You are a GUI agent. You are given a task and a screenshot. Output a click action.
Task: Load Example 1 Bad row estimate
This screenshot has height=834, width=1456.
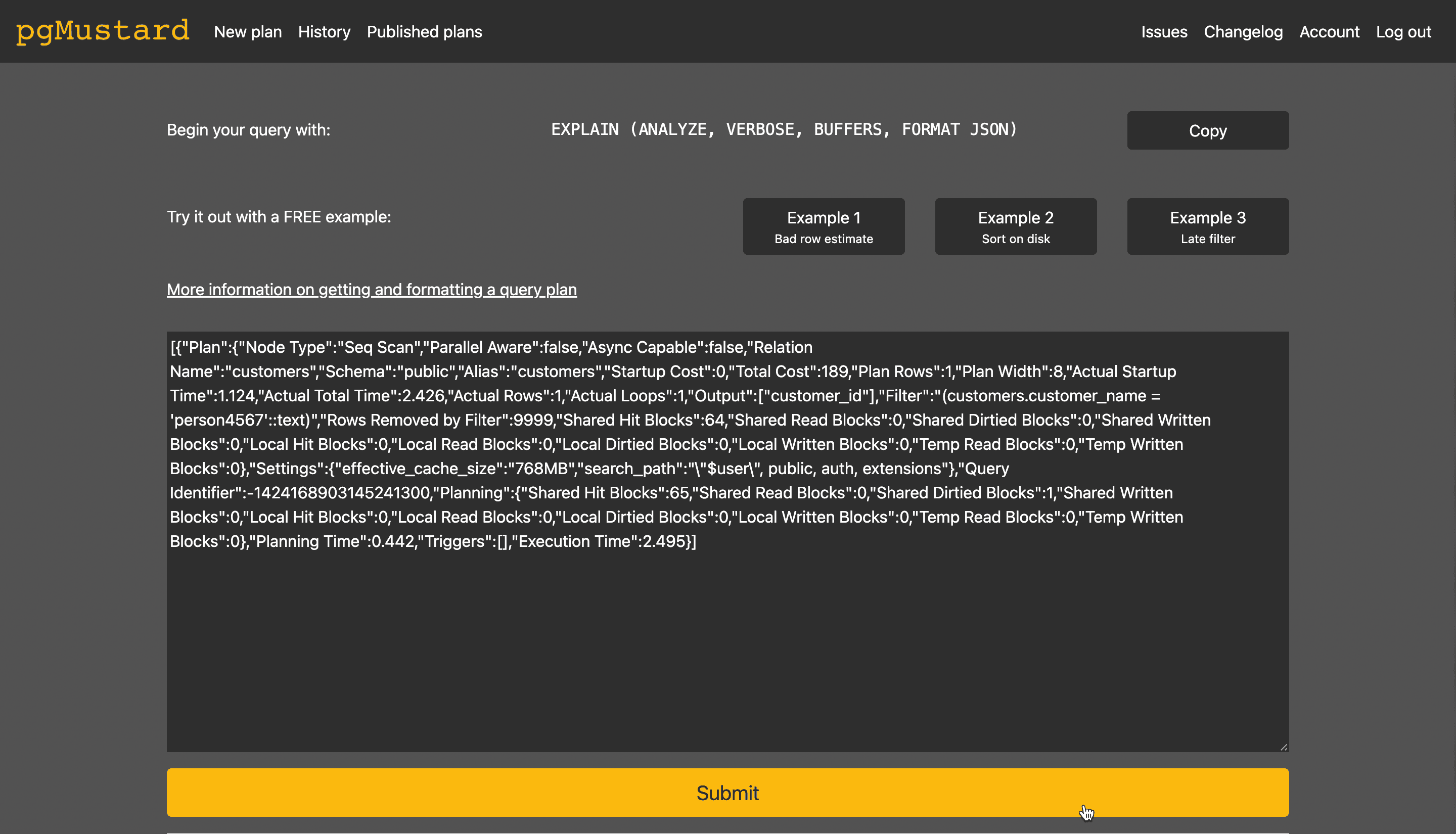(x=823, y=226)
